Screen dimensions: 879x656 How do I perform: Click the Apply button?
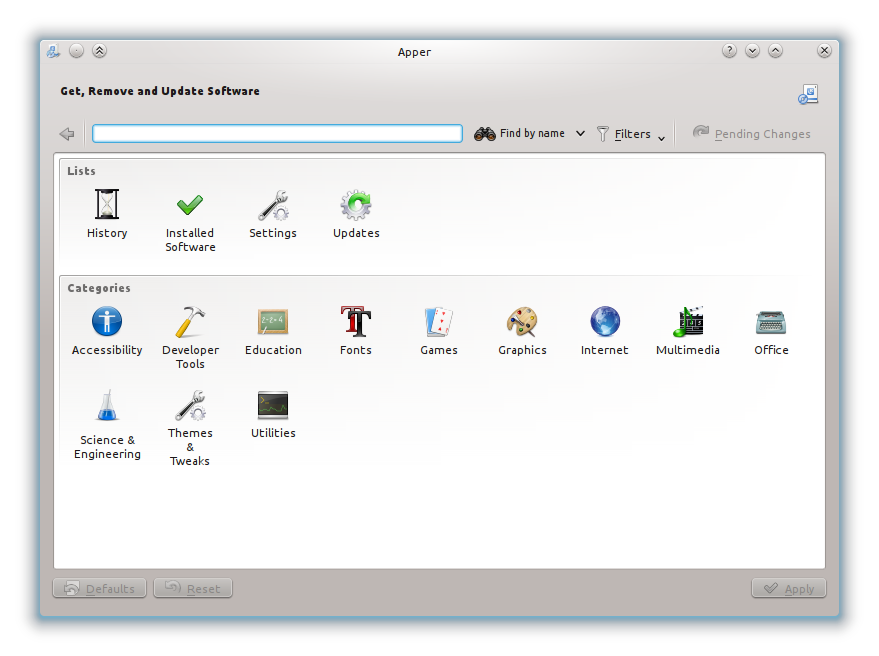point(789,588)
